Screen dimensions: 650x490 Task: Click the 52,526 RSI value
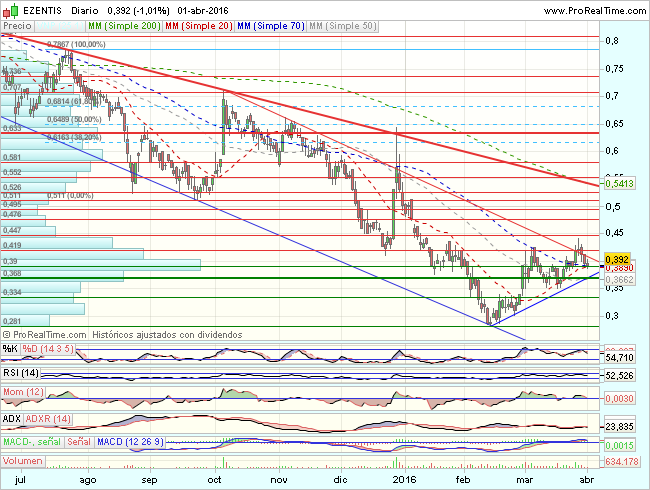pos(619,376)
